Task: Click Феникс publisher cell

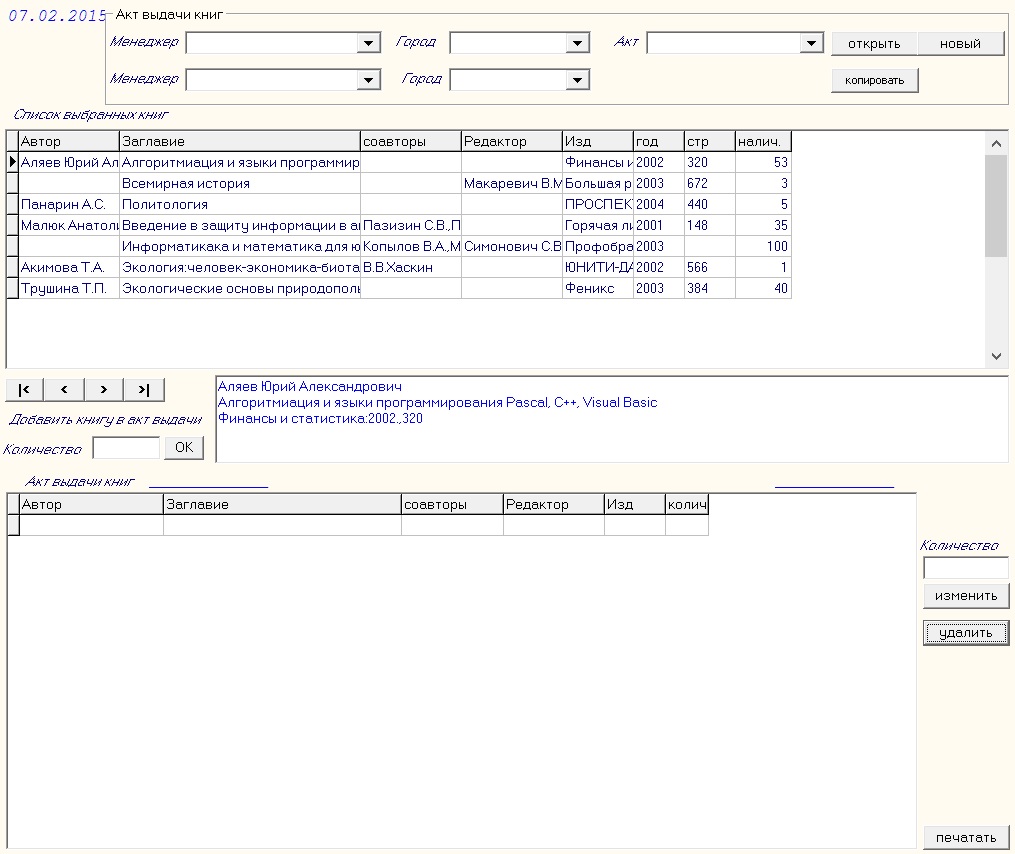Action: pyautogui.click(x=597, y=288)
